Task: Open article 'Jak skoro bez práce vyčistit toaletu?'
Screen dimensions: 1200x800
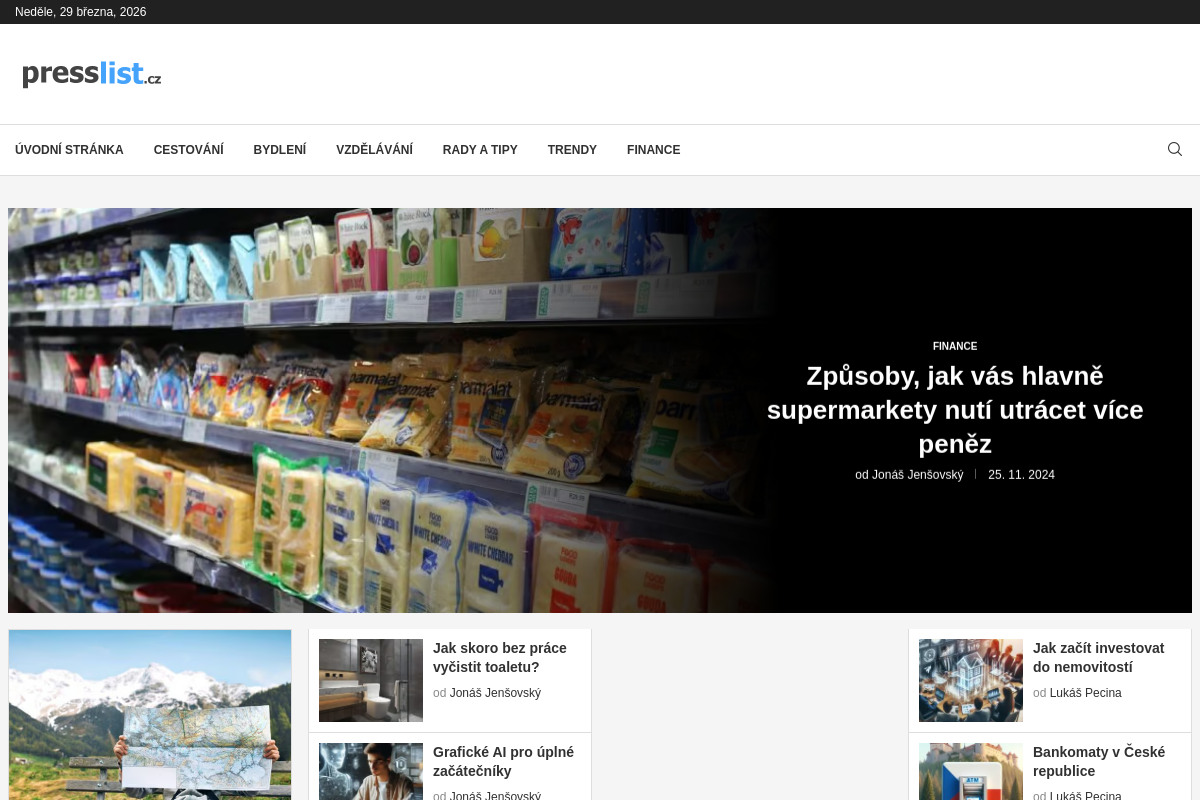Action: tap(500, 657)
